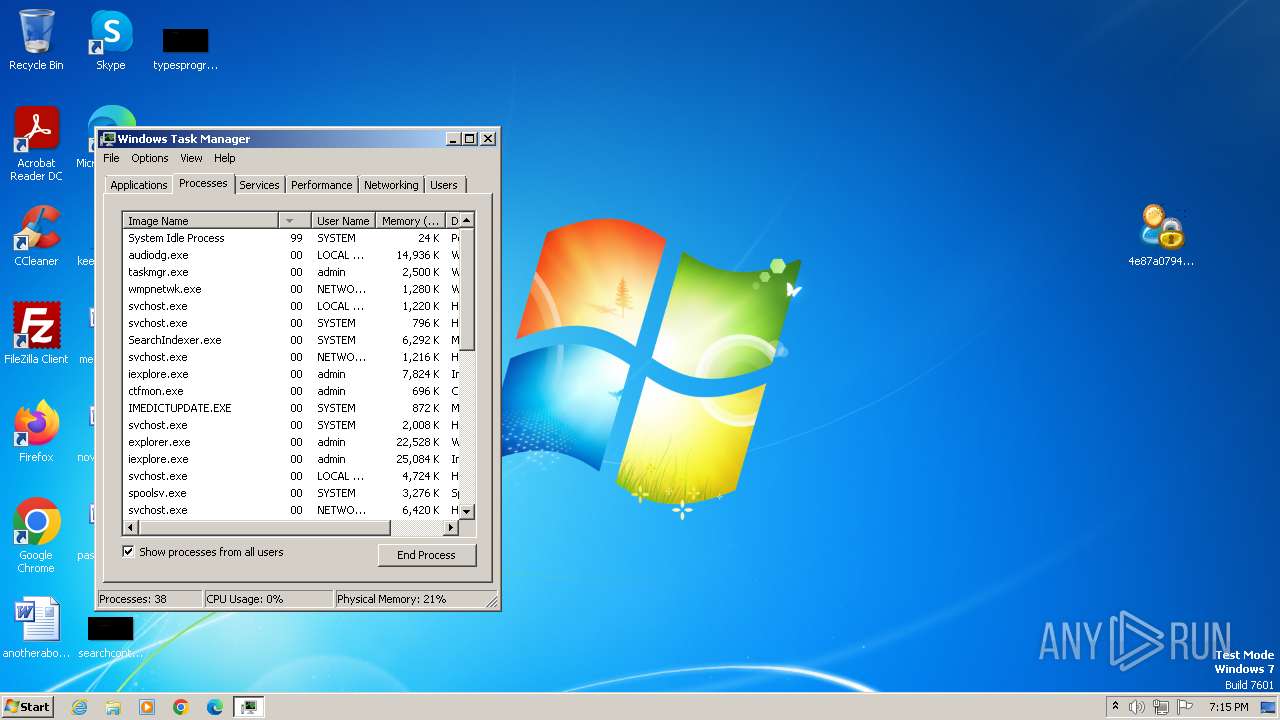The image size is (1280, 720).
Task: Open File Explorer from taskbar
Action: tap(113, 707)
